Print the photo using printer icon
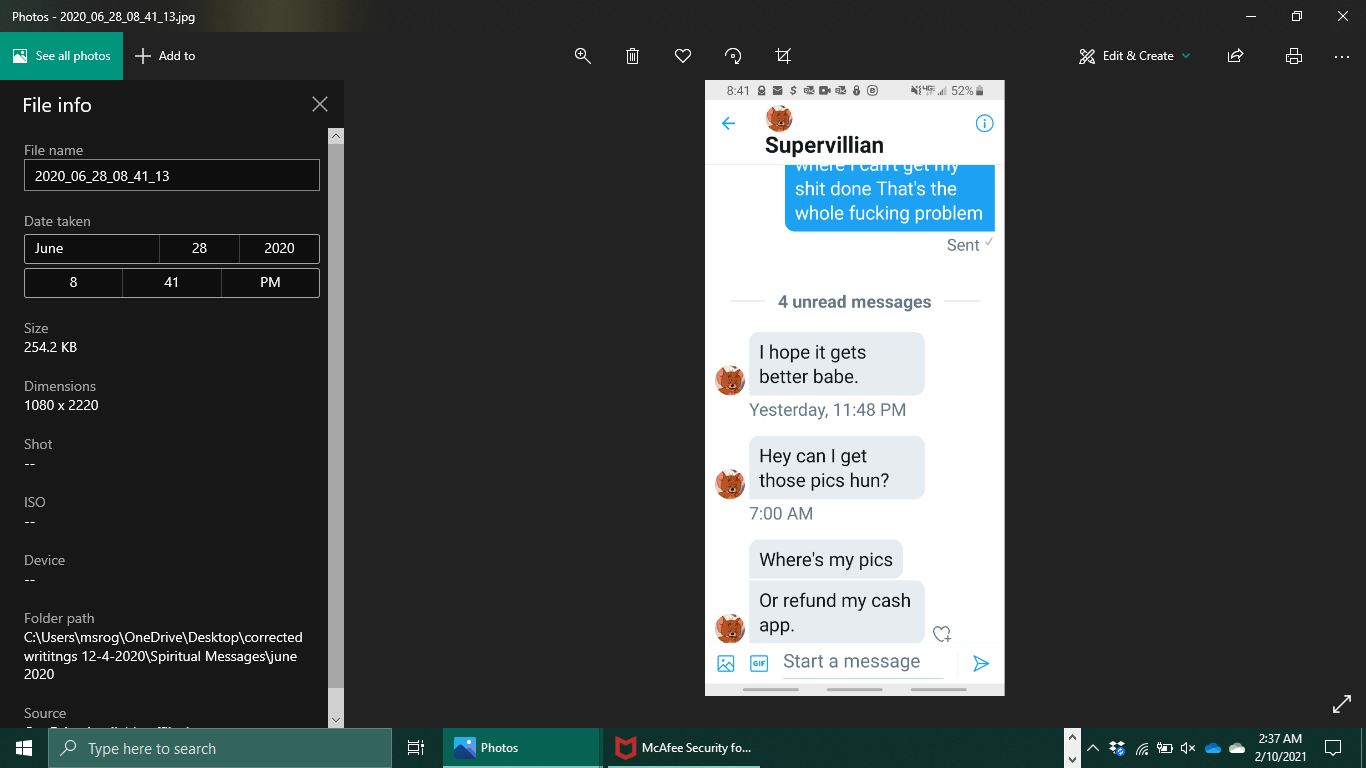Screen dimensions: 1366x768 click(1293, 56)
